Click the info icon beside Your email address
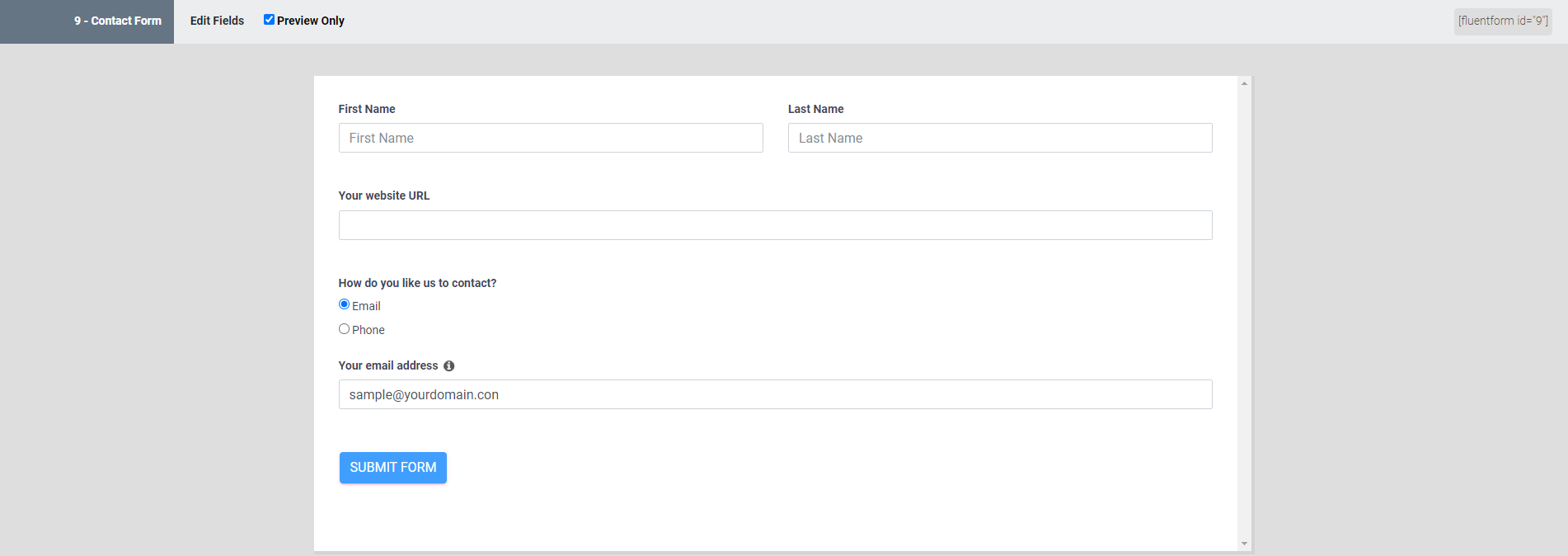 tap(449, 365)
